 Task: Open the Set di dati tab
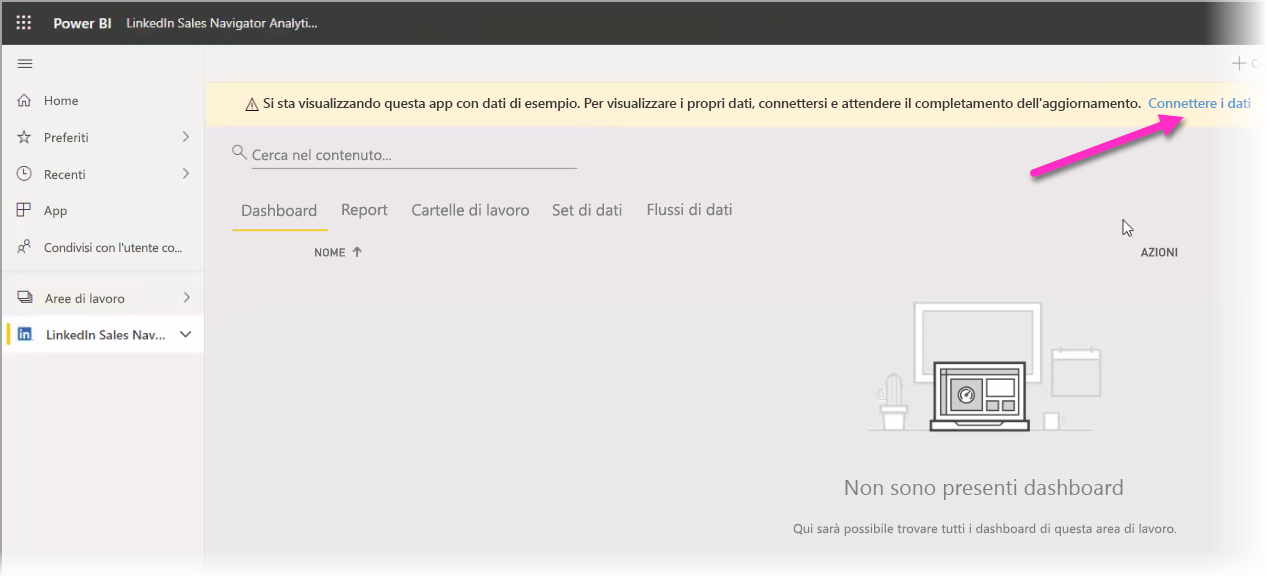pyautogui.click(x=587, y=210)
